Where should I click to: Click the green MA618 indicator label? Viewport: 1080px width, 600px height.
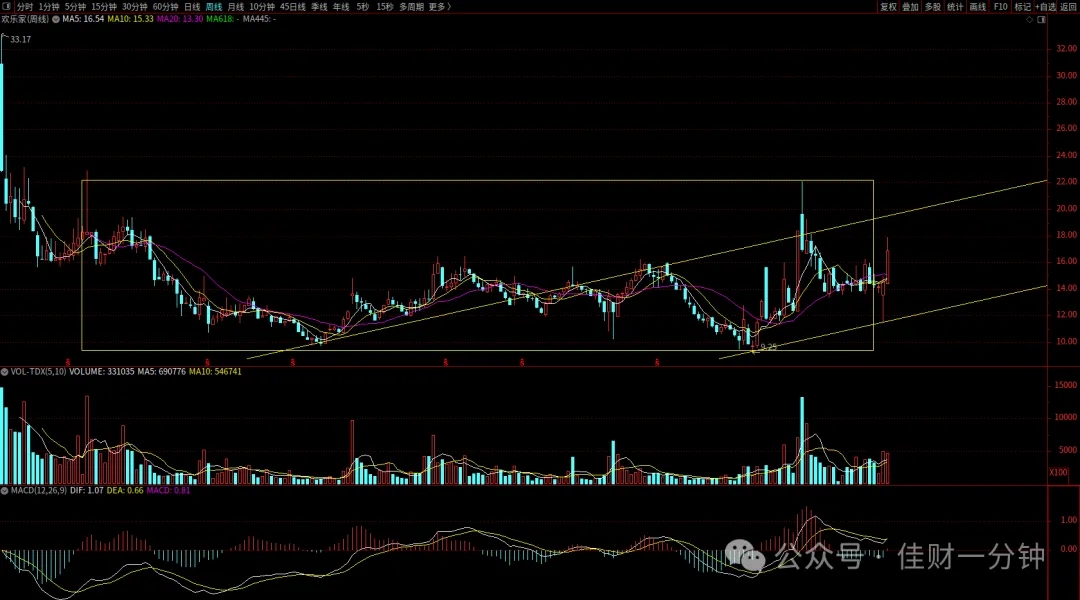coord(222,19)
